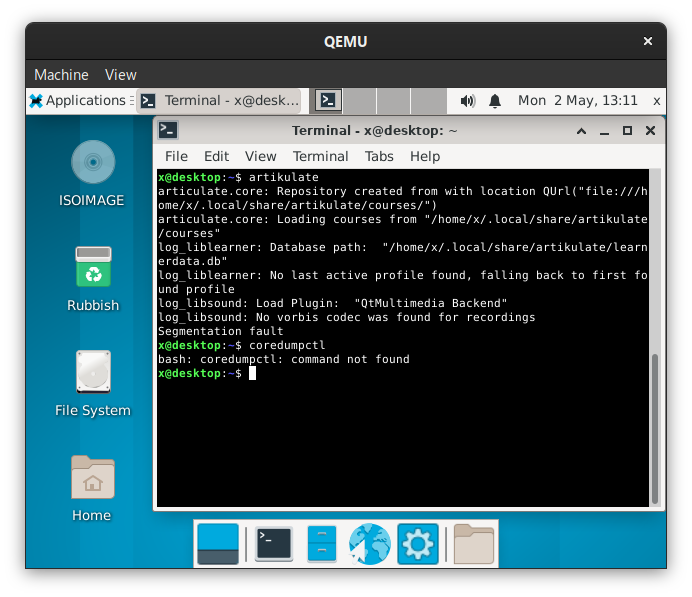Close the QEMU window
Image resolution: width=692 pixels, height=597 pixels.
pyautogui.click(x=647, y=41)
